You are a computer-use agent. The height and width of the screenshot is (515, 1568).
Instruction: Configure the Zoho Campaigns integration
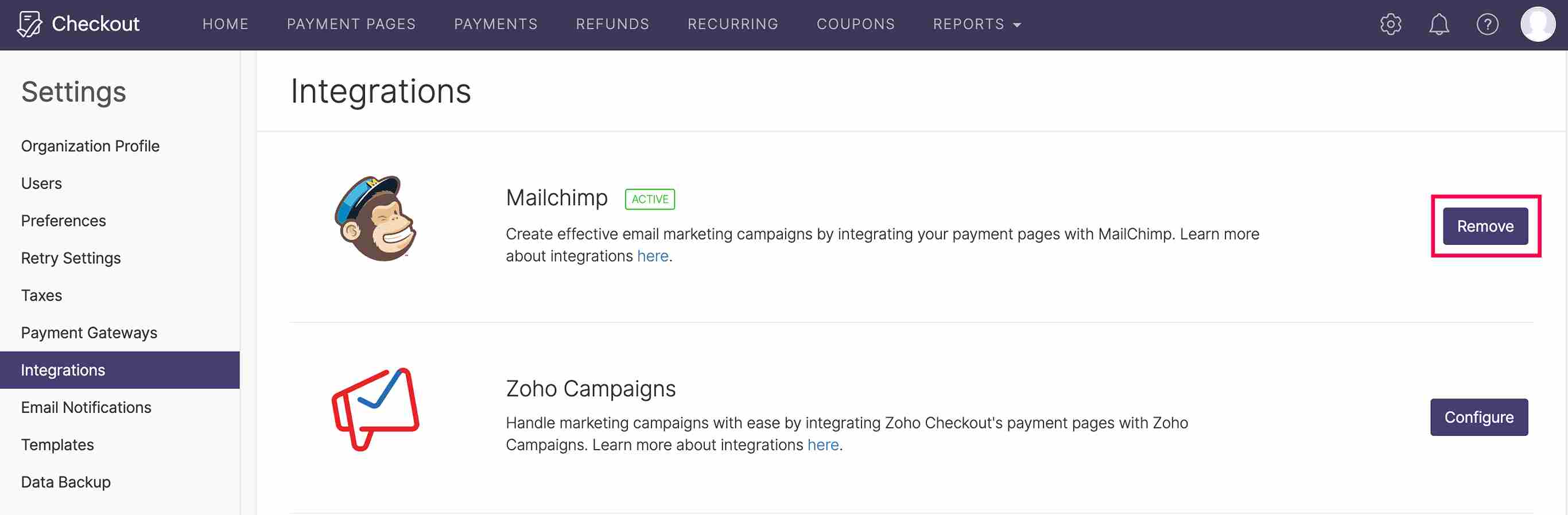(x=1479, y=417)
